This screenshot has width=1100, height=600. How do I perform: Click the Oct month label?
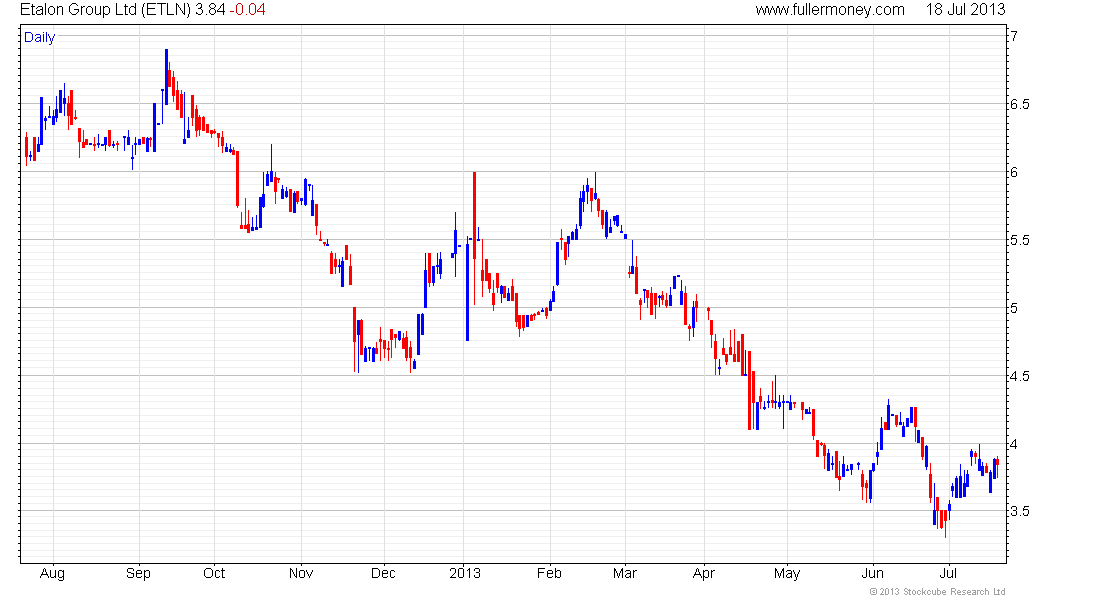[x=214, y=573]
